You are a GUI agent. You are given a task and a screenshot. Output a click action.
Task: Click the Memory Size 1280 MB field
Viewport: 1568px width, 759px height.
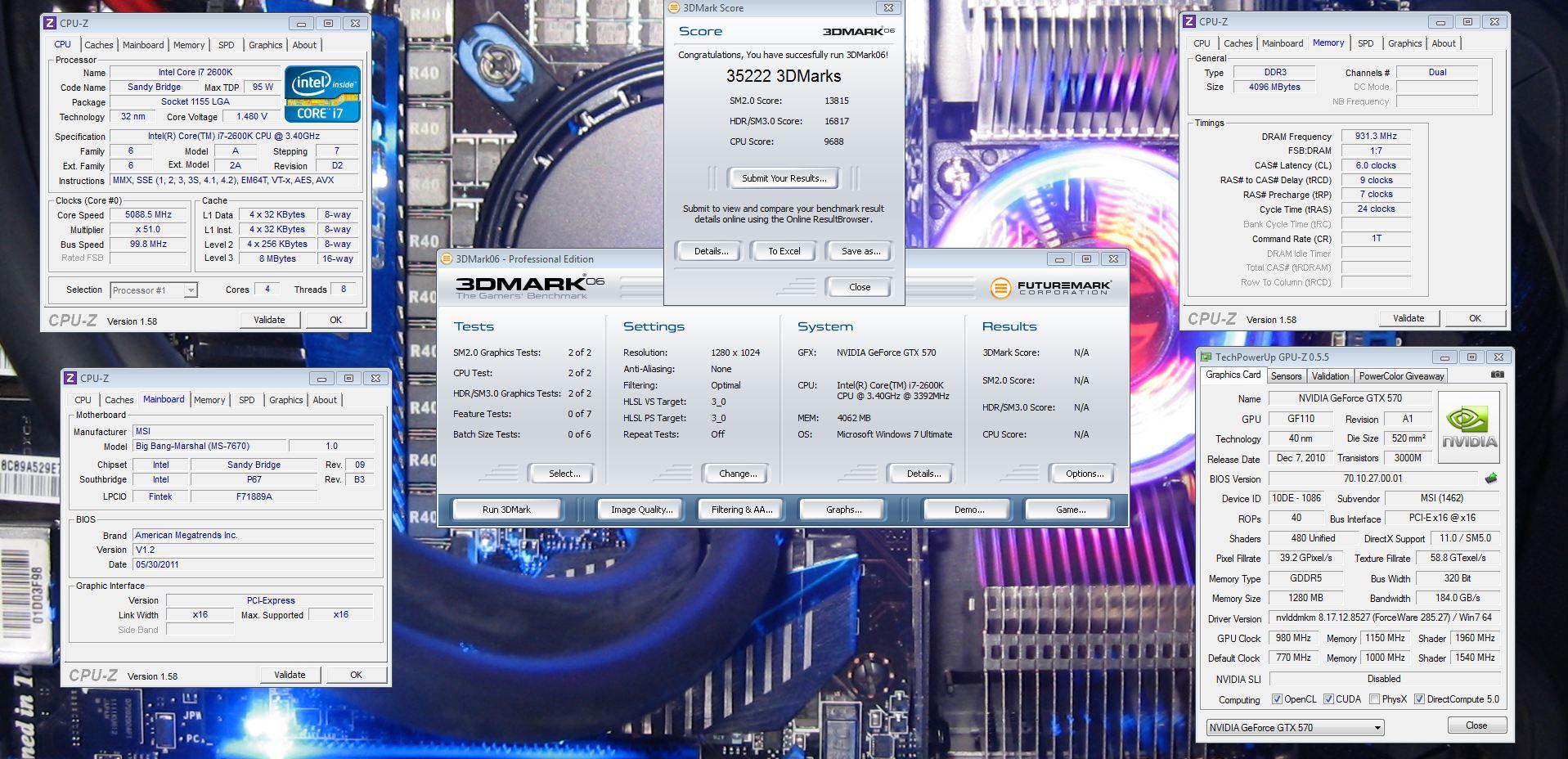(x=1305, y=598)
